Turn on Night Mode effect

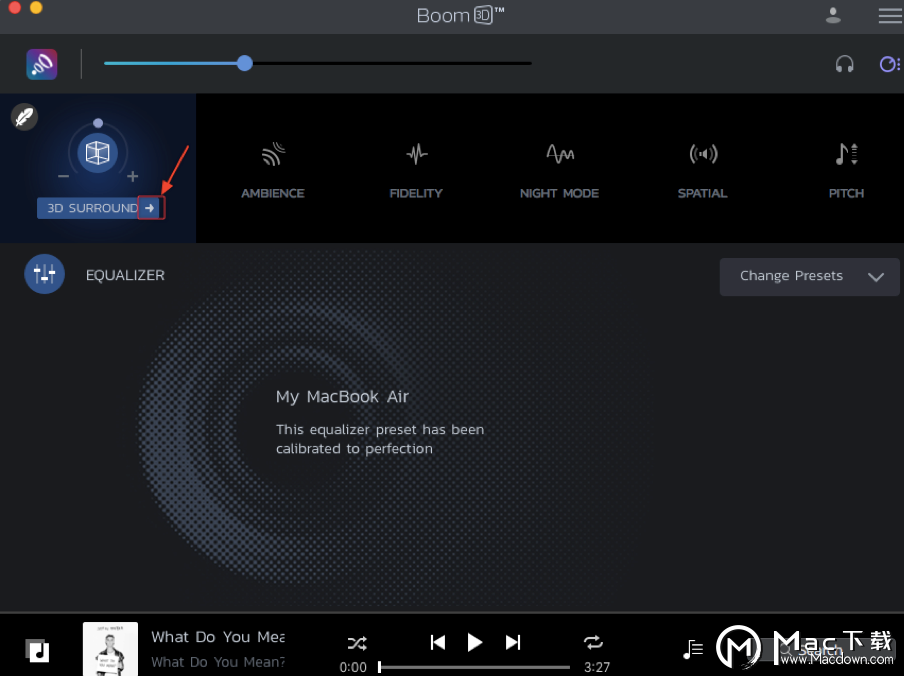559,171
